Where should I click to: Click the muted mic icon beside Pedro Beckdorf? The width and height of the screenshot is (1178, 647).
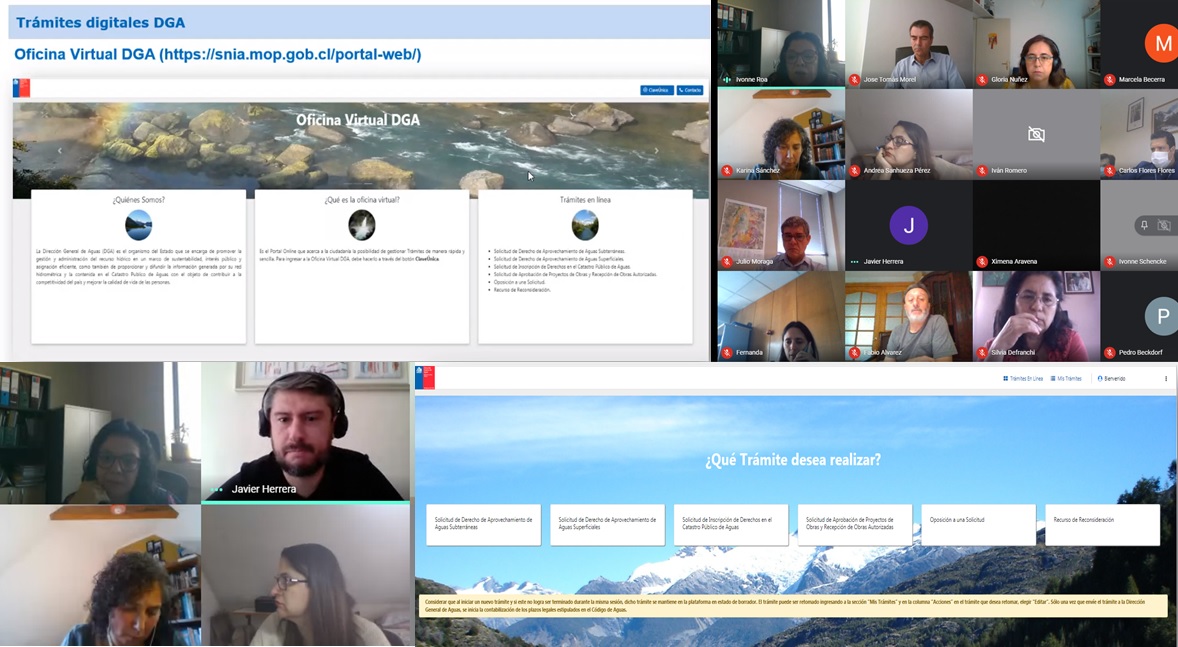[1110, 352]
